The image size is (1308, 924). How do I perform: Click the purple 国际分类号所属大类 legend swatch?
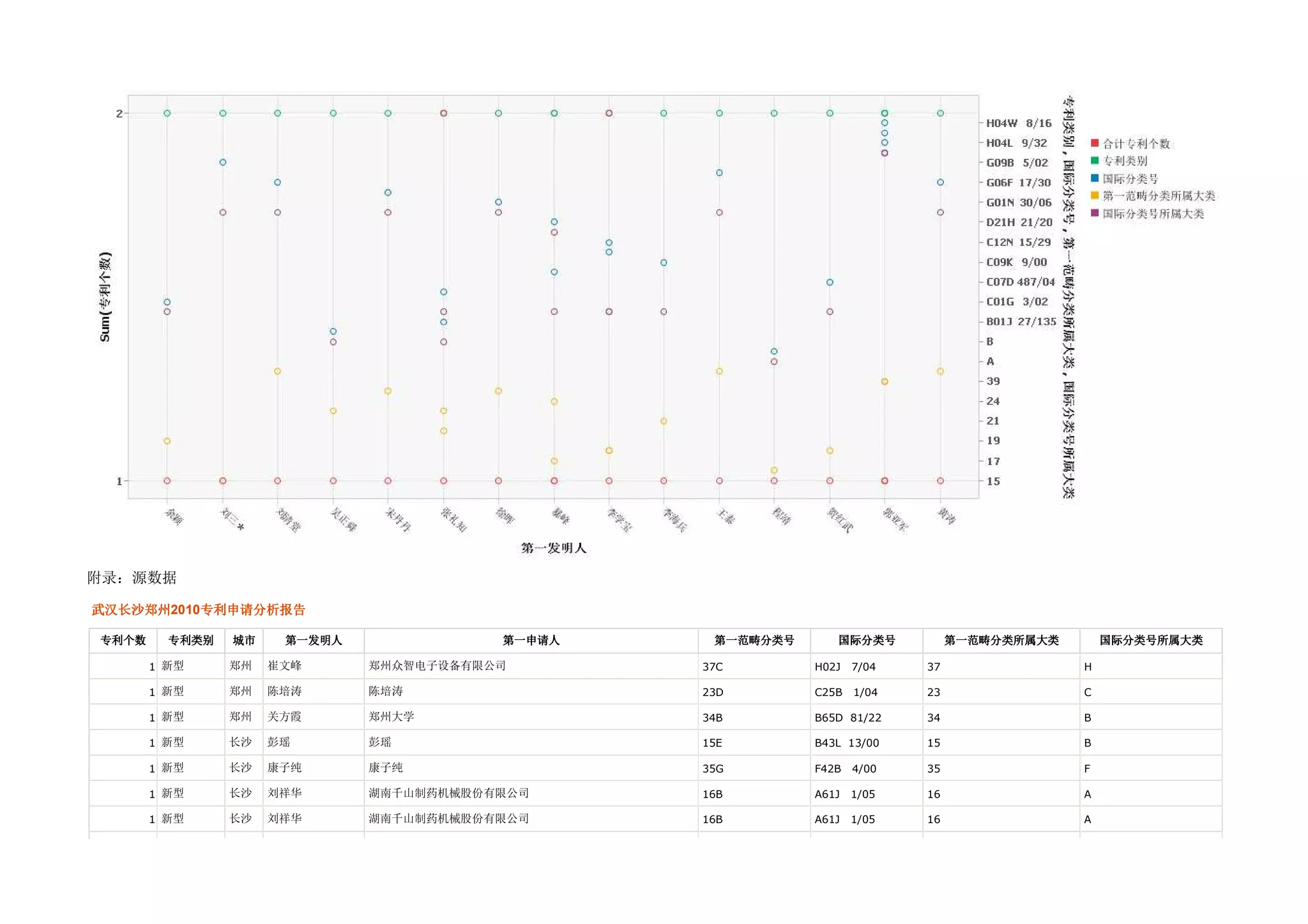coord(1094,213)
